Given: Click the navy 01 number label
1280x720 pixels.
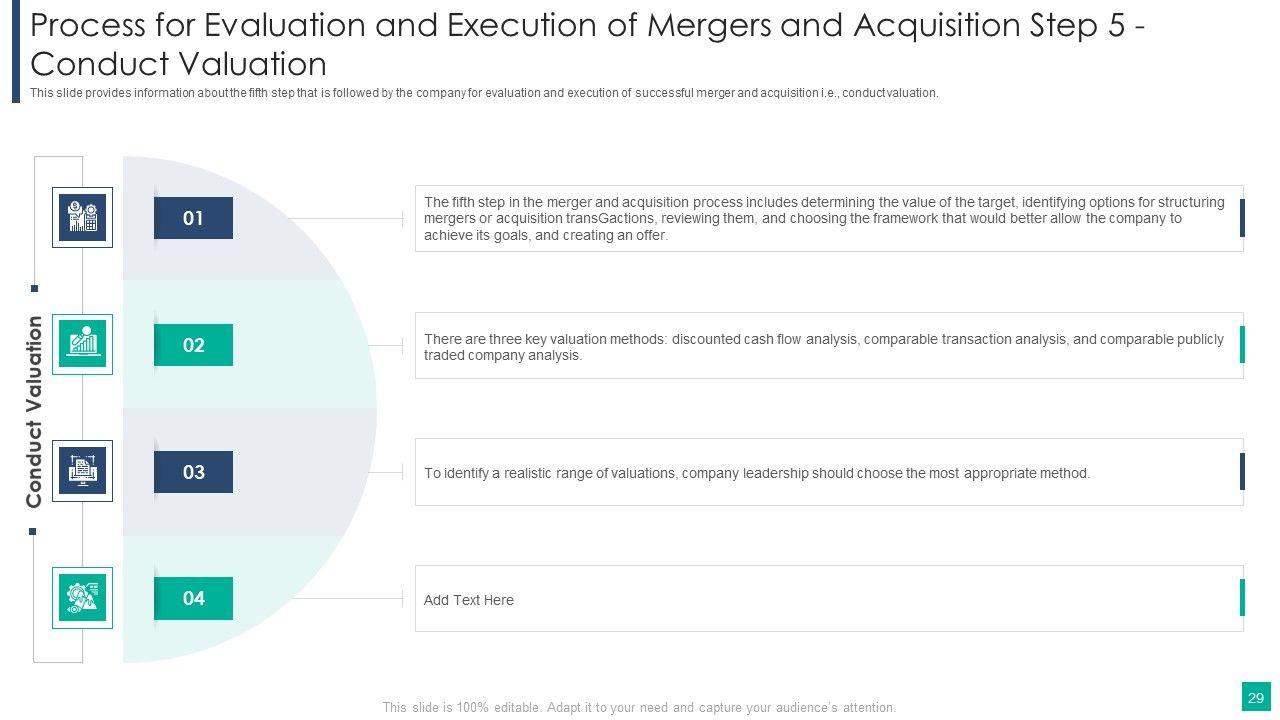Looking at the screenshot, I should point(193,218).
